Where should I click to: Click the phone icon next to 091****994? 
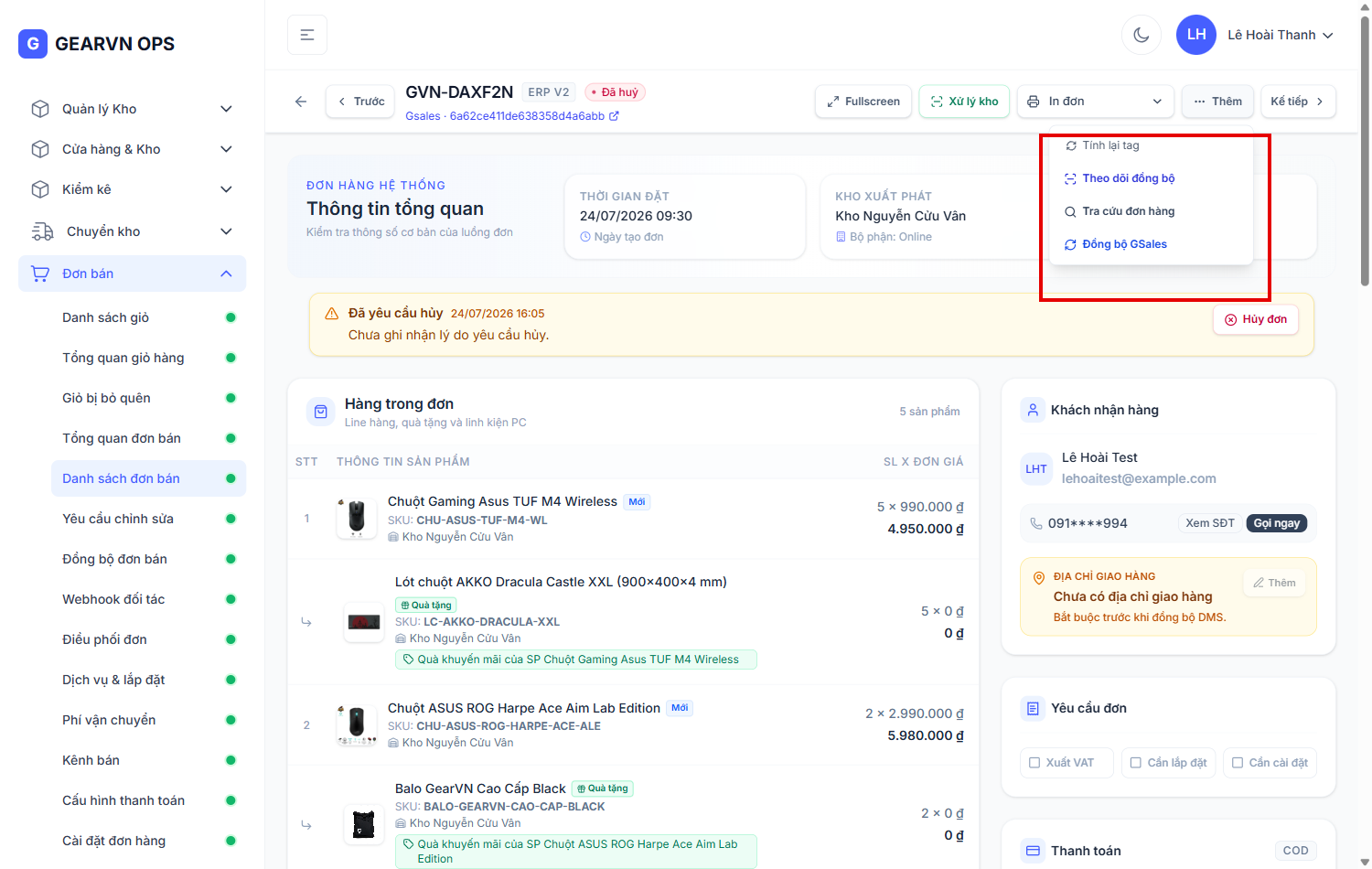pyautogui.click(x=1036, y=523)
